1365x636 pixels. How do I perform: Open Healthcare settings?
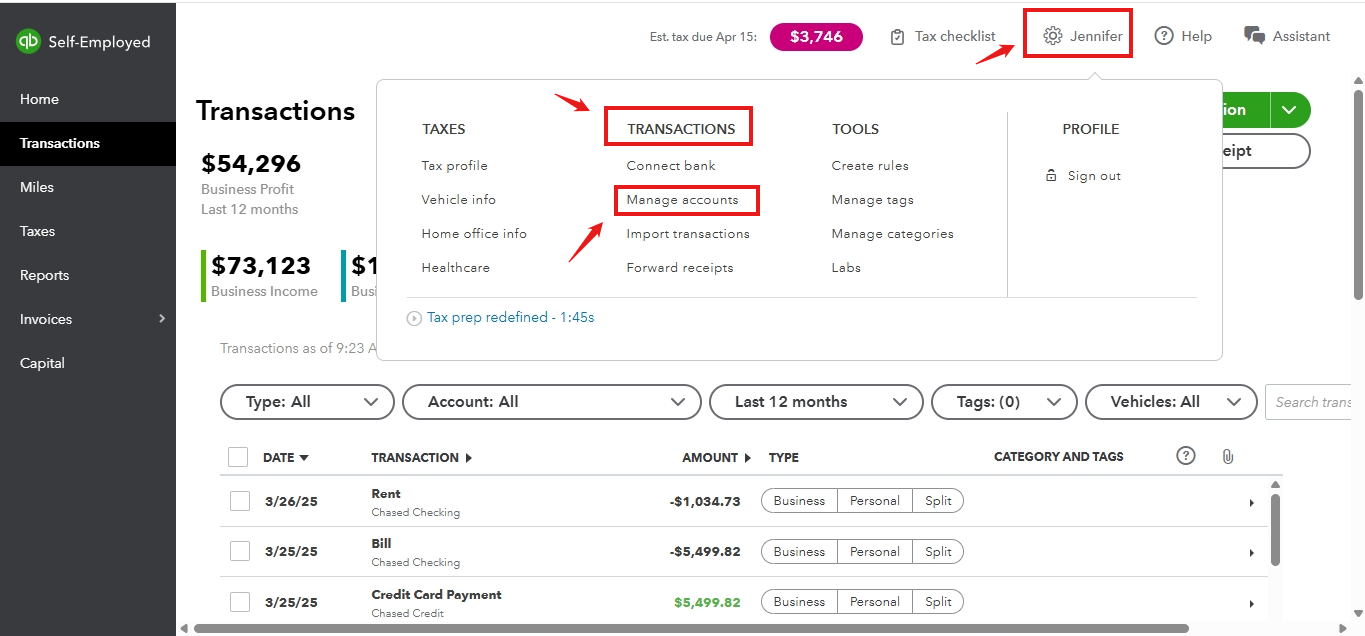click(456, 268)
